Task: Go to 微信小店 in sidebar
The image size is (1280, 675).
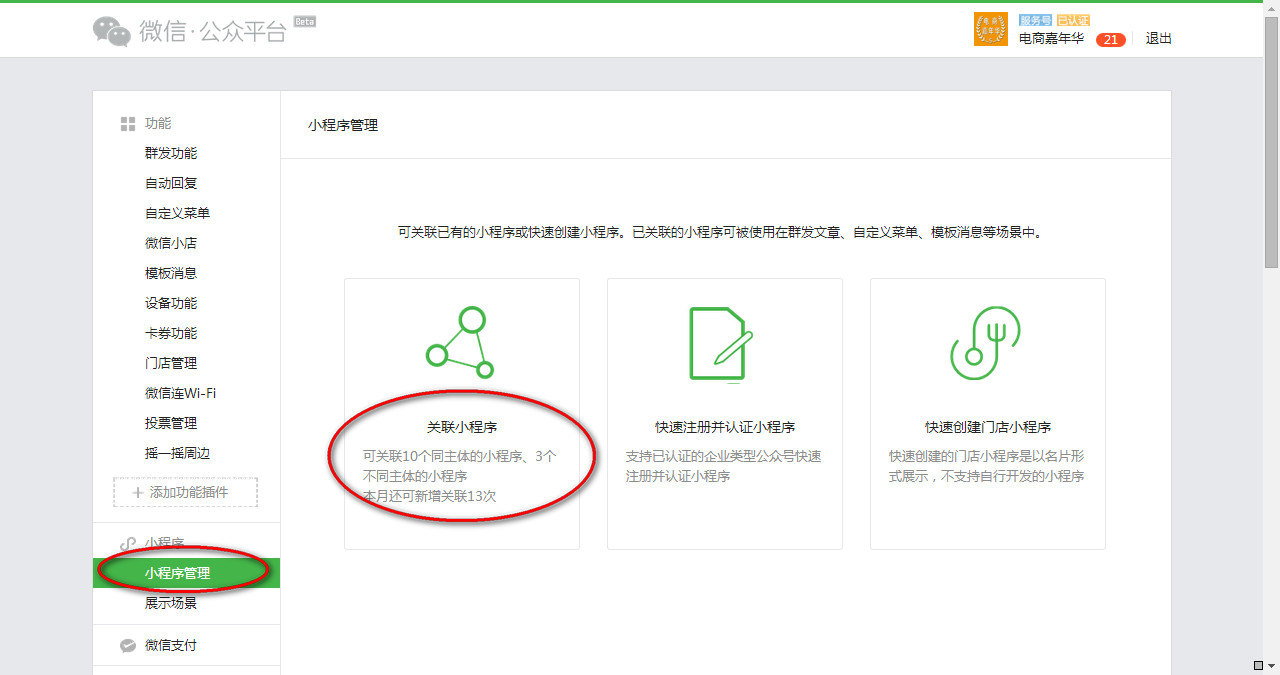Action: (171, 244)
